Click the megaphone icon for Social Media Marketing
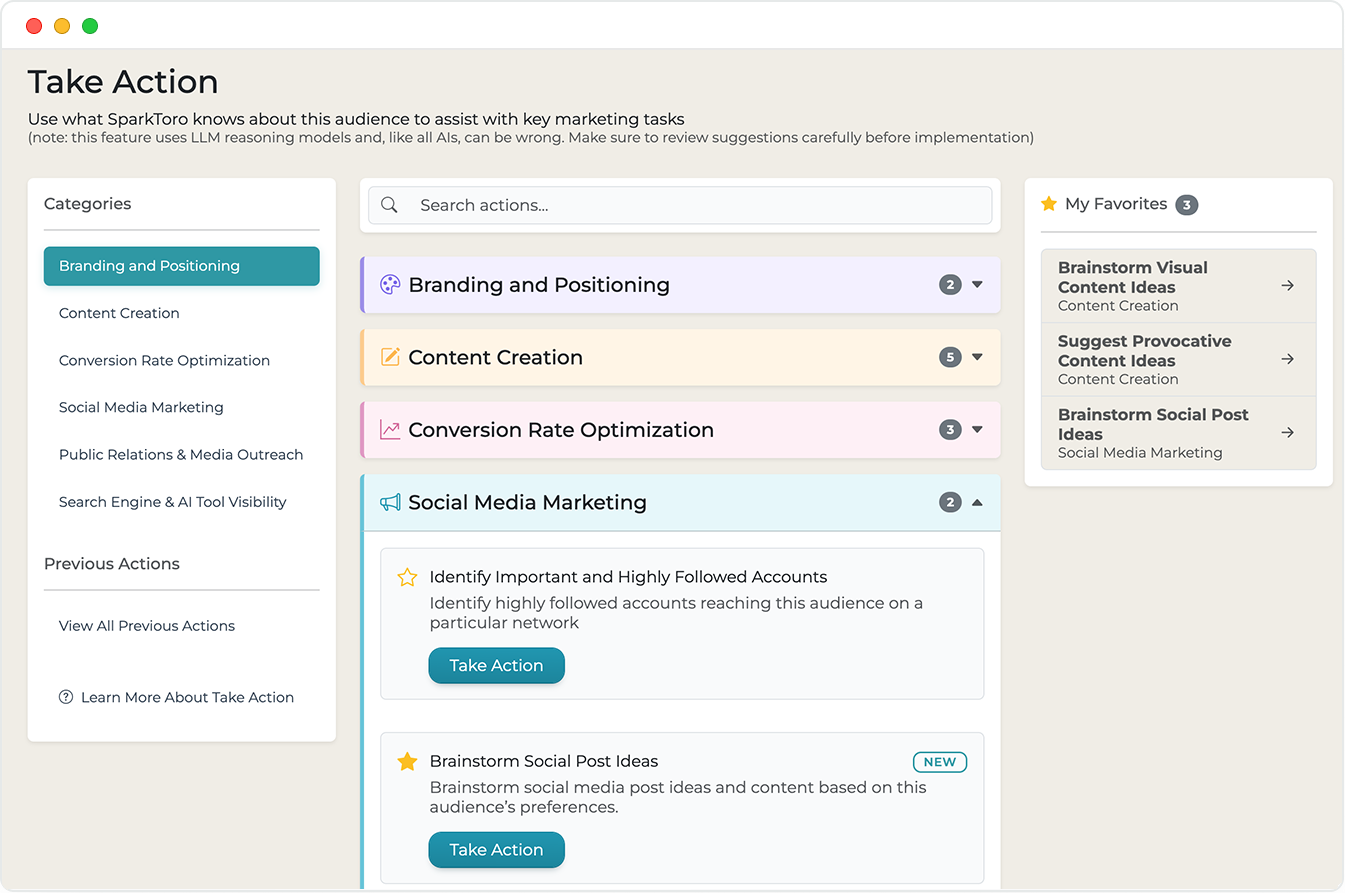 tap(390, 502)
